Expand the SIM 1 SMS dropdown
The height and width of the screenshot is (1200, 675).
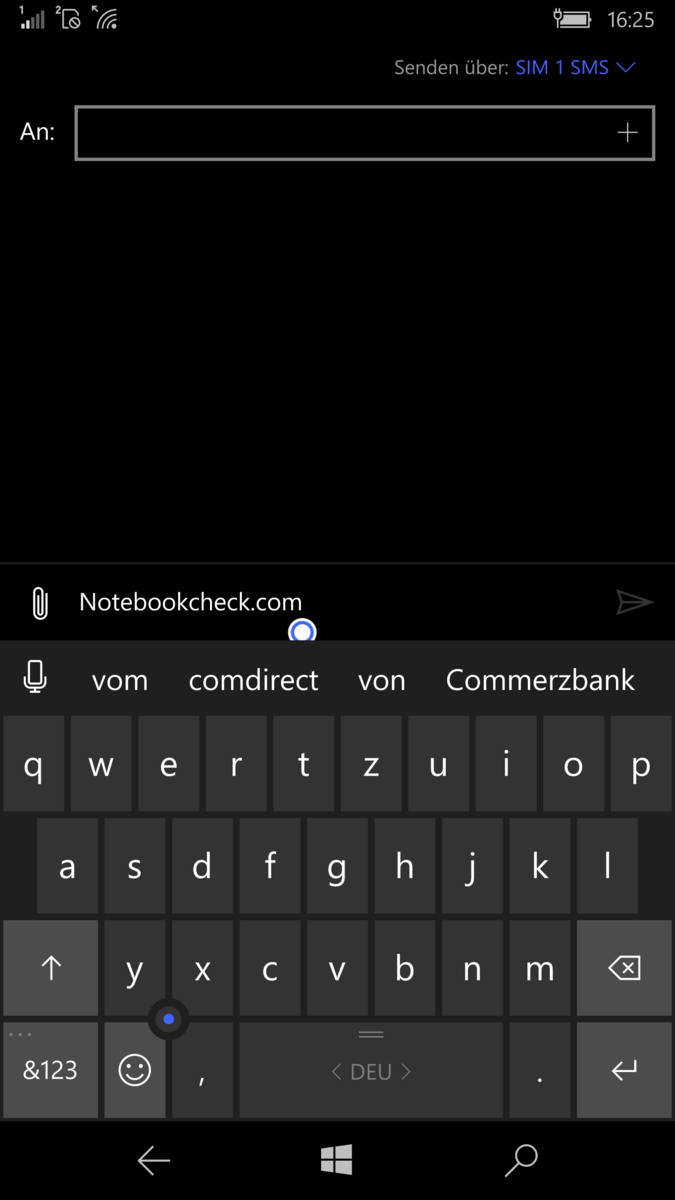(x=575, y=68)
